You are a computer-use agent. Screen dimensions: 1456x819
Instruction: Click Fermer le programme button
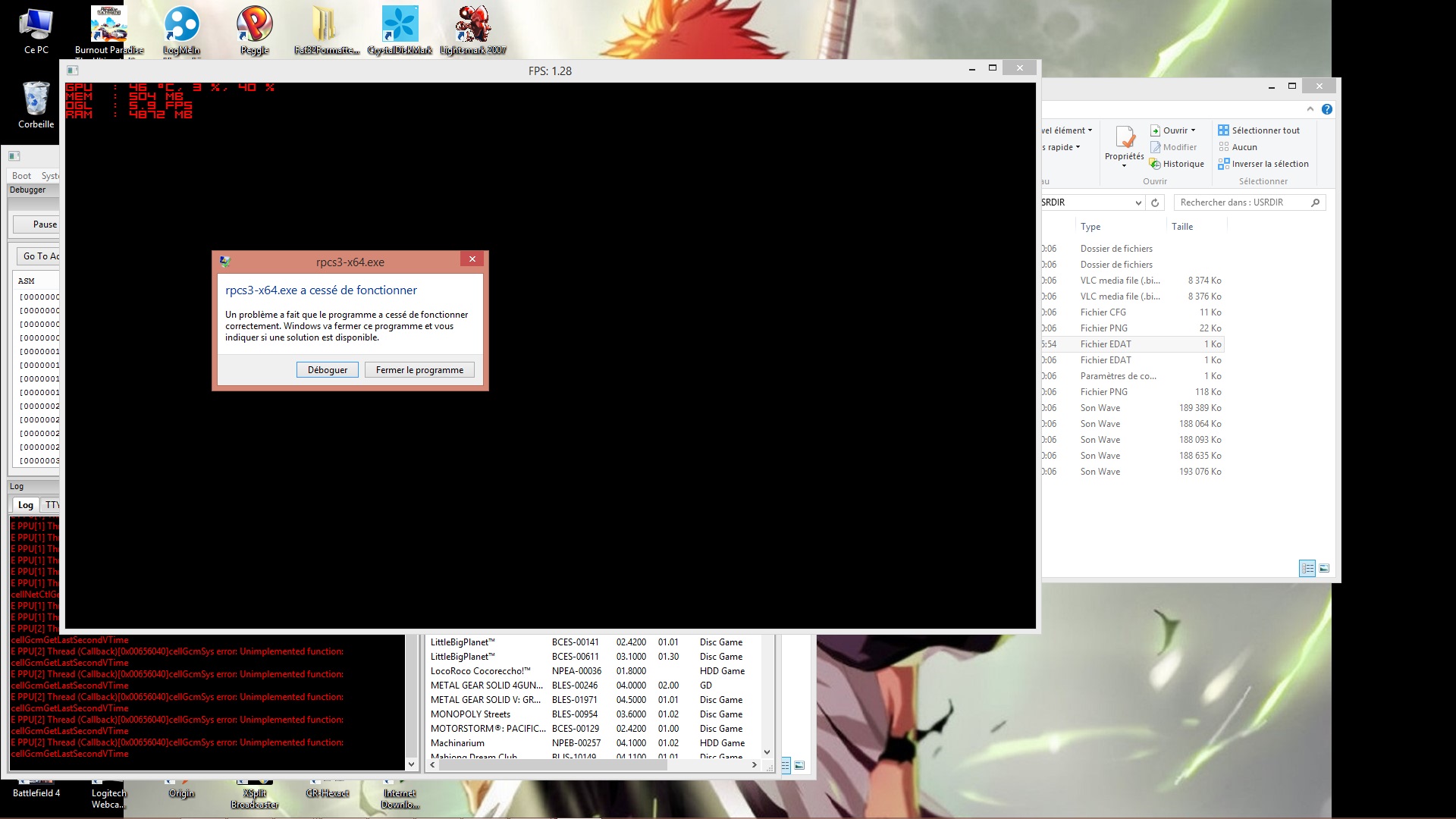[x=419, y=370]
